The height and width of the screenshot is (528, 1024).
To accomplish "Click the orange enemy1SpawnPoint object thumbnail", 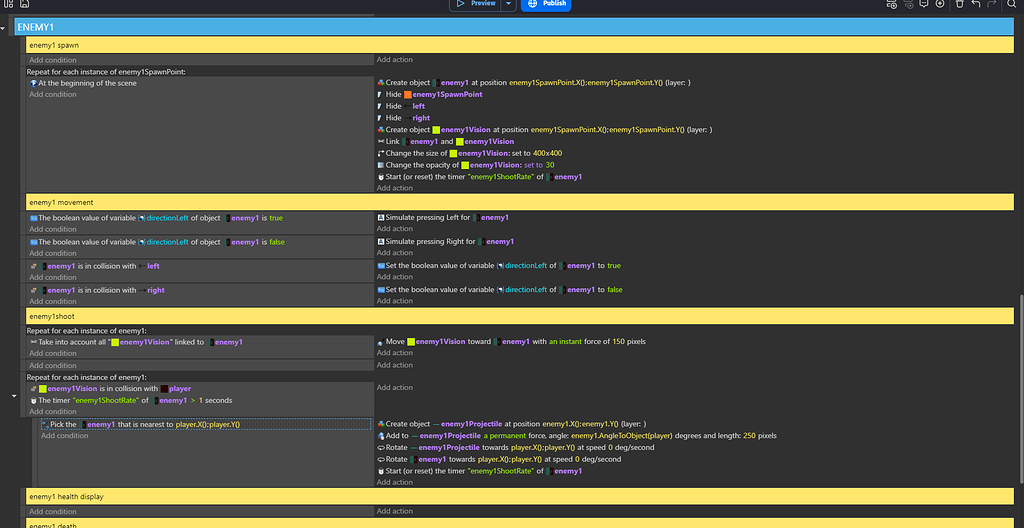I will [x=408, y=95].
